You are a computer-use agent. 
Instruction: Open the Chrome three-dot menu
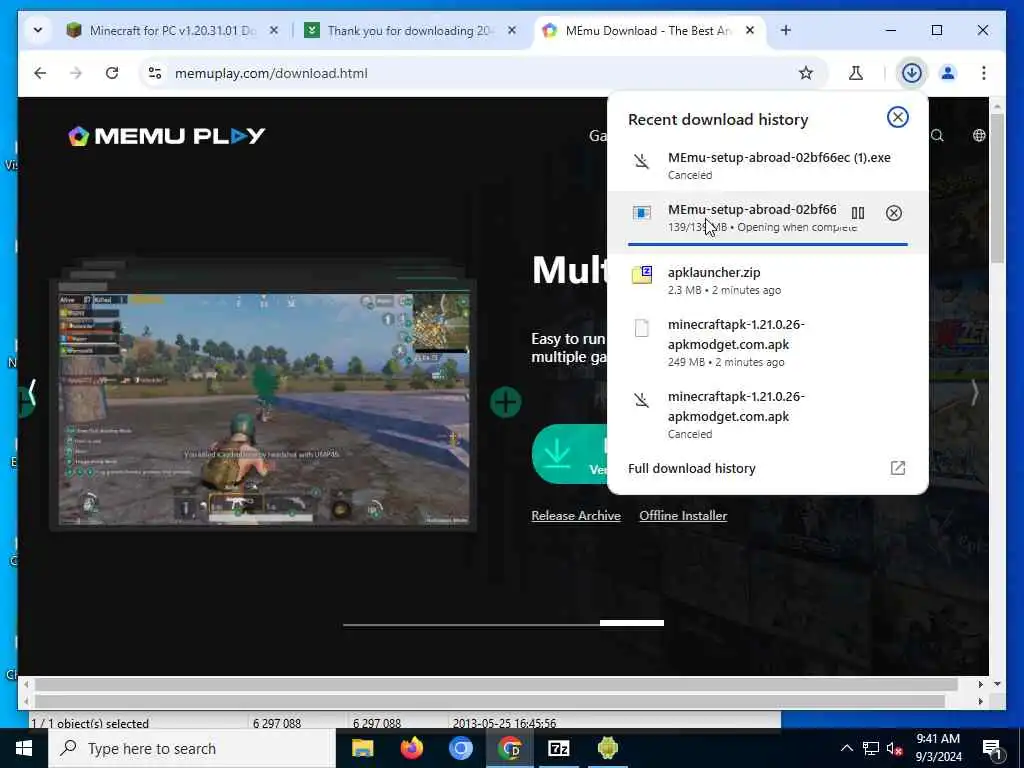[984, 73]
